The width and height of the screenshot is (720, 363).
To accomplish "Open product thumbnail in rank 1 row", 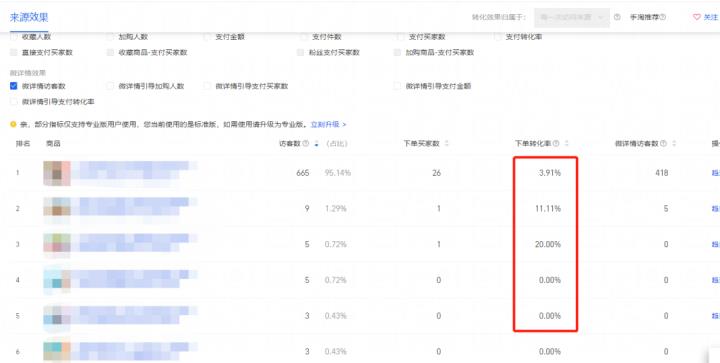I will click(x=57, y=173).
